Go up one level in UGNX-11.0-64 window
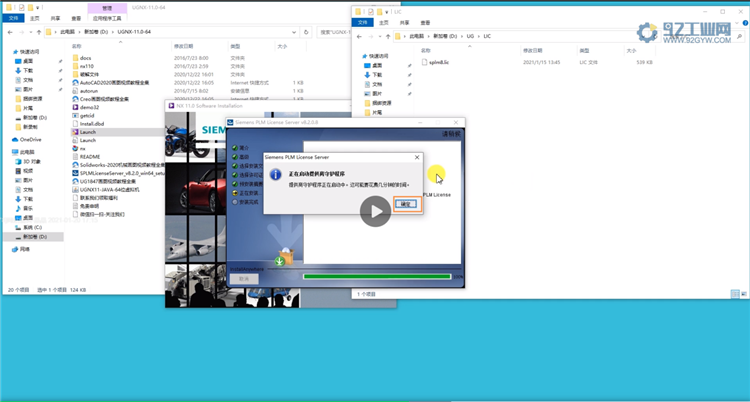Image resolution: width=750 pixels, height=402 pixels. click(x=38, y=32)
